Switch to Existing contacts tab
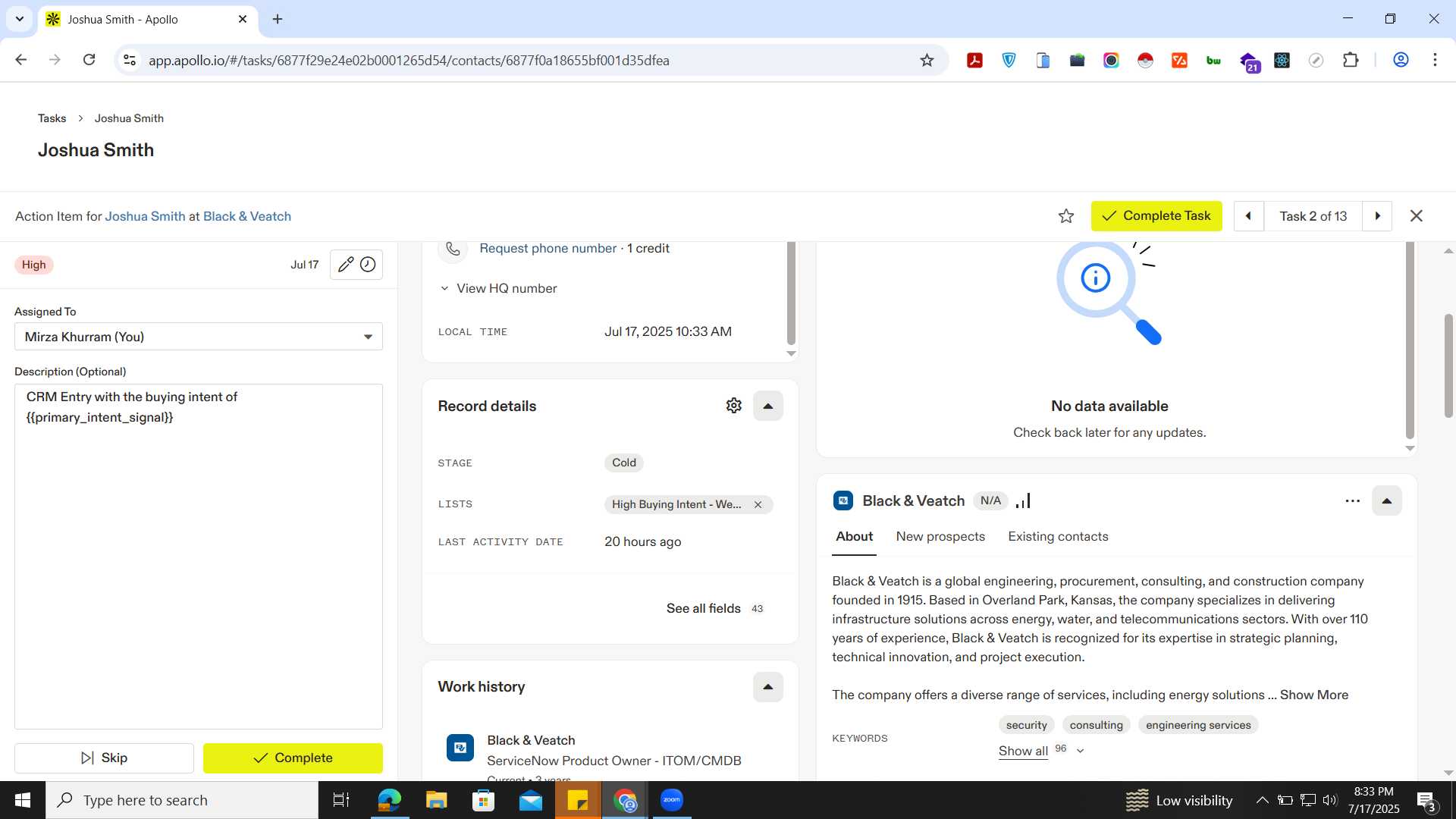Image resolution: width=1456 pixels, height=819 pixels. (1058, 537)
